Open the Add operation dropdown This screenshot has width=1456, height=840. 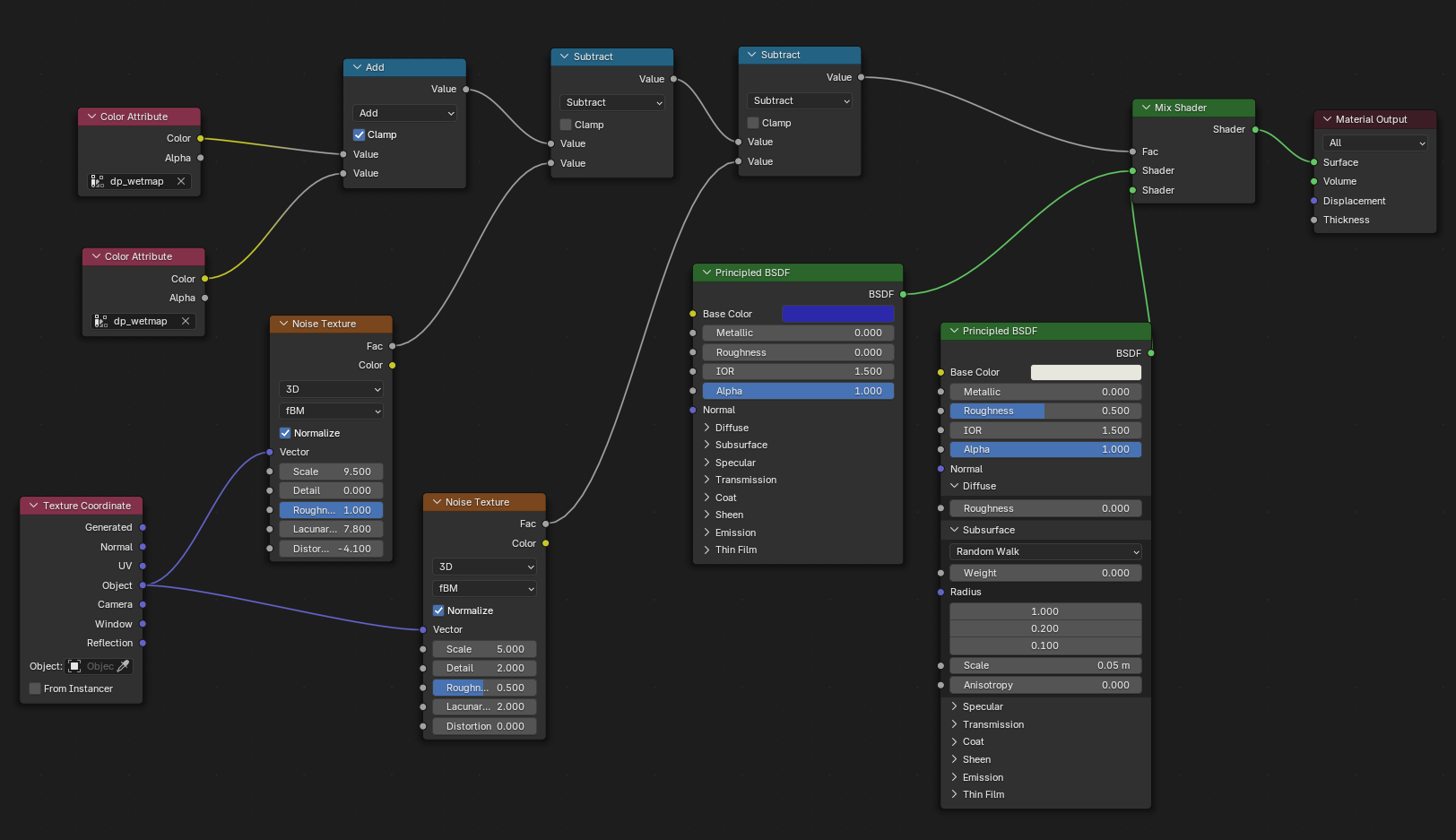404,113
